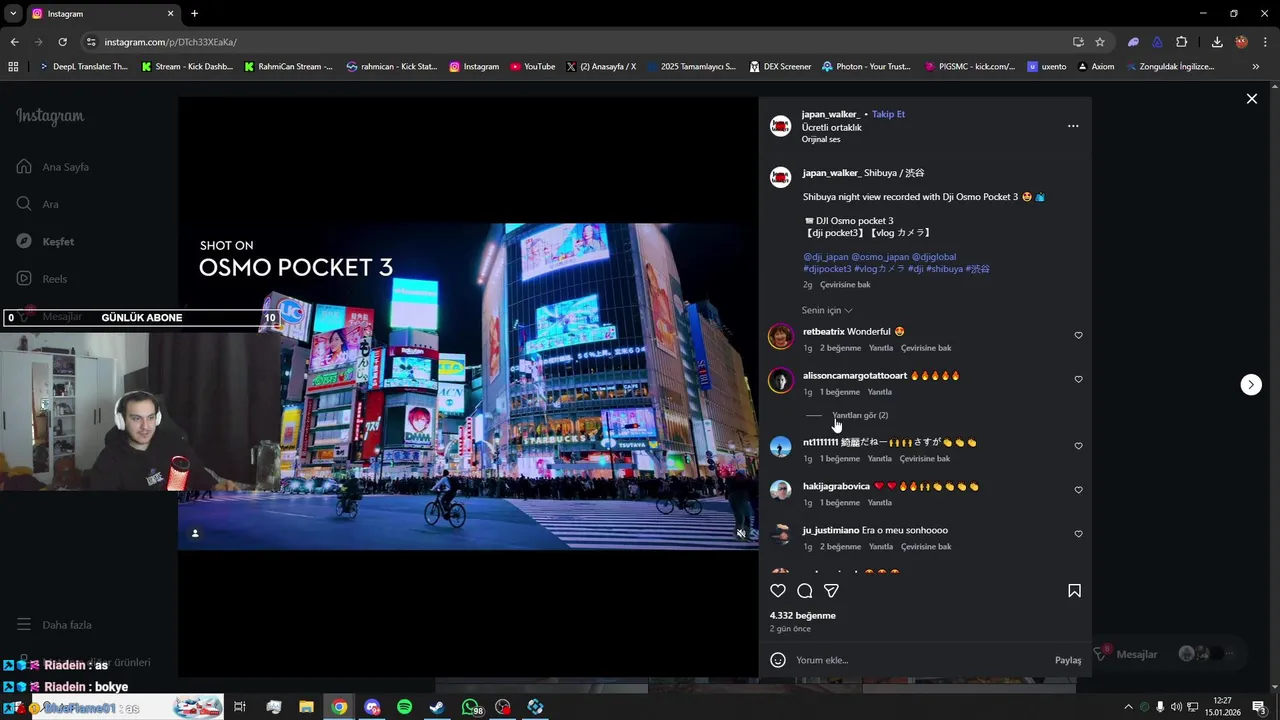Translate ju_justimiano's comment

tap(926, 547)
